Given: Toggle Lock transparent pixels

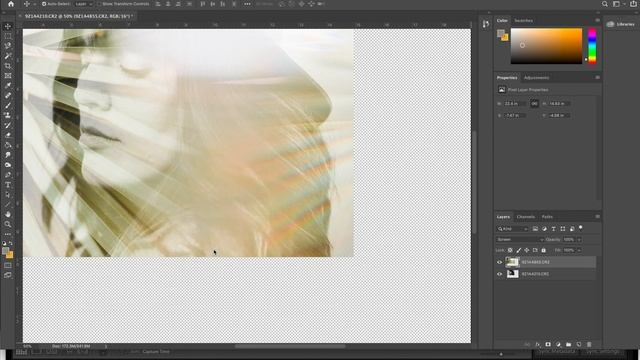Looking at the screenshot, I should 510,250.
